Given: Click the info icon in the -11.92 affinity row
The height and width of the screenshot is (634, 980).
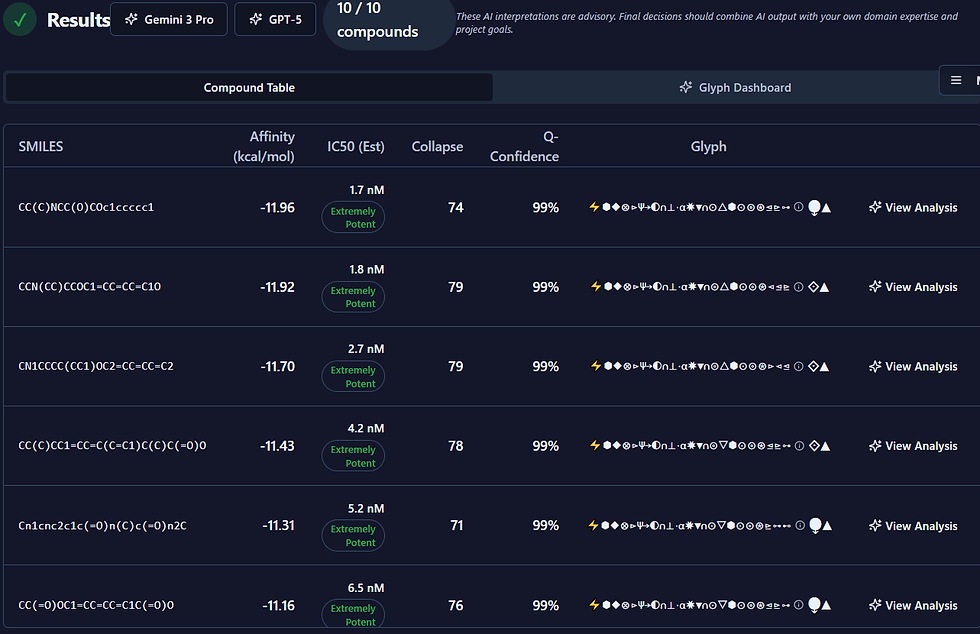Looking at the screenshot, I should click(799, 287).
